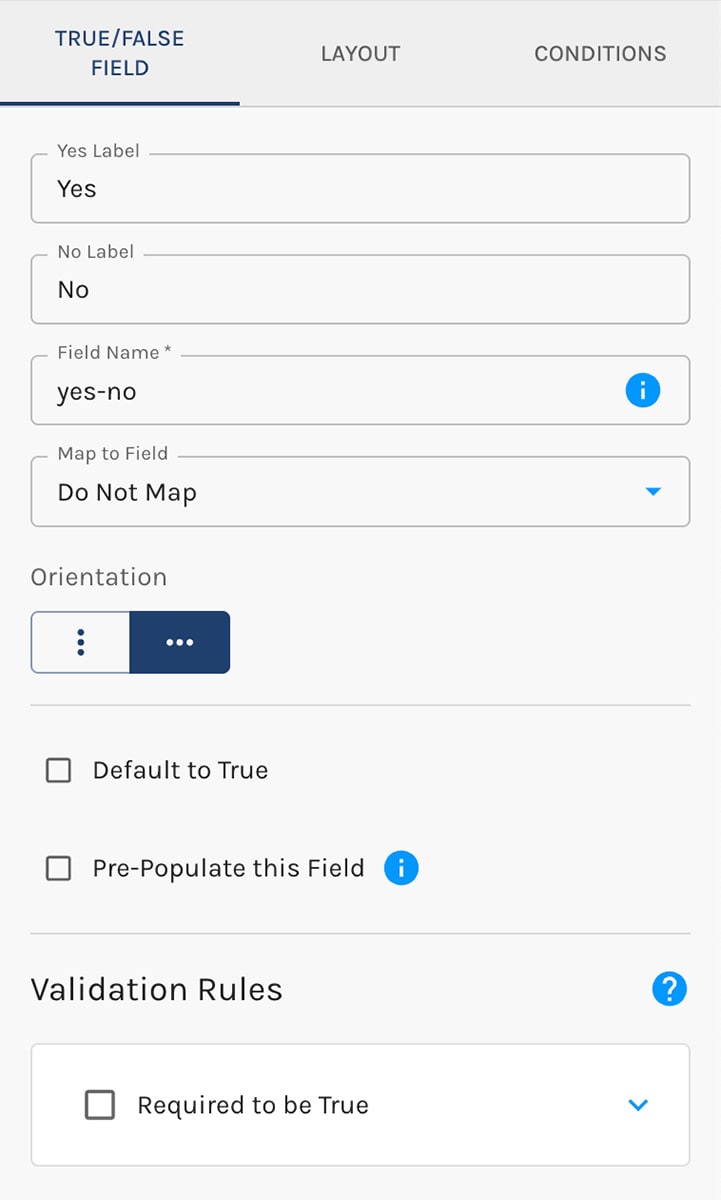Select vertical orientation dots icon
Screen dimensions: 721x1200
[x=80, y=642]
